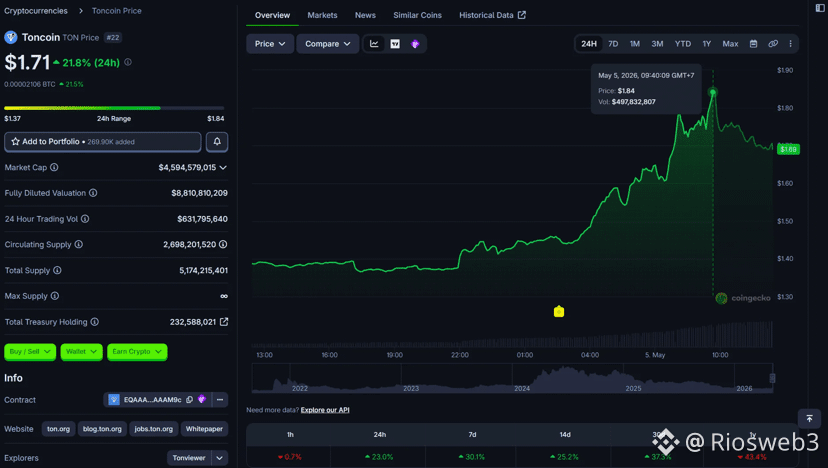The height and width of the screenshot is (468, 828).
Task: Open the calendar date range picker
Action: pos(754,44)
